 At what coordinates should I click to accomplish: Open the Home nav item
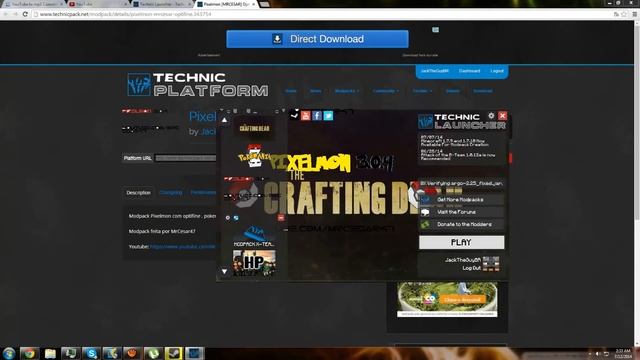tap(291, 91)
